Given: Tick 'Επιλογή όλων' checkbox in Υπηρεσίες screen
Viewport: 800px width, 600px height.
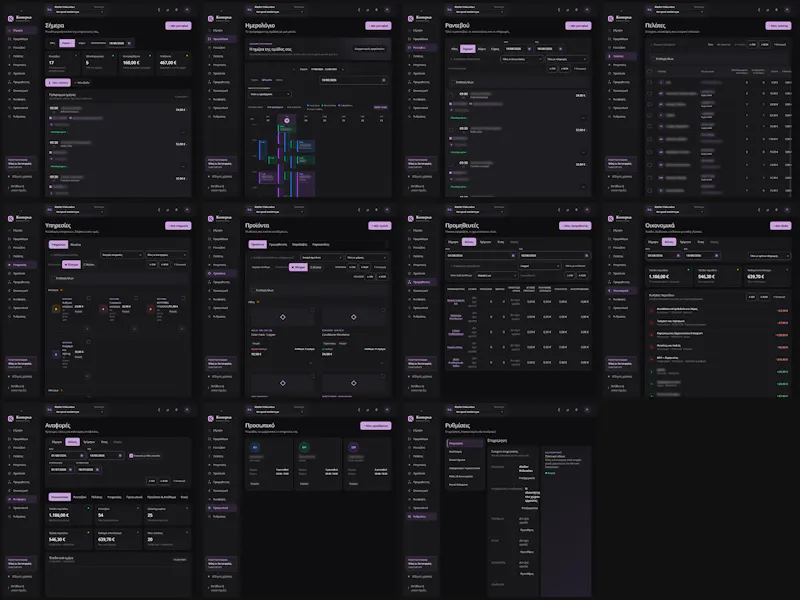Looking at the screenshot, I should [x=52, y=279].
